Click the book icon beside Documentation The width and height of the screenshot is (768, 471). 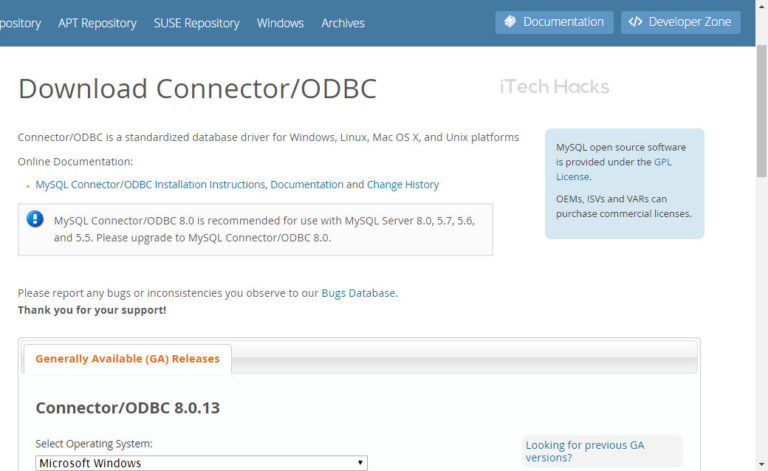(510, 22)
